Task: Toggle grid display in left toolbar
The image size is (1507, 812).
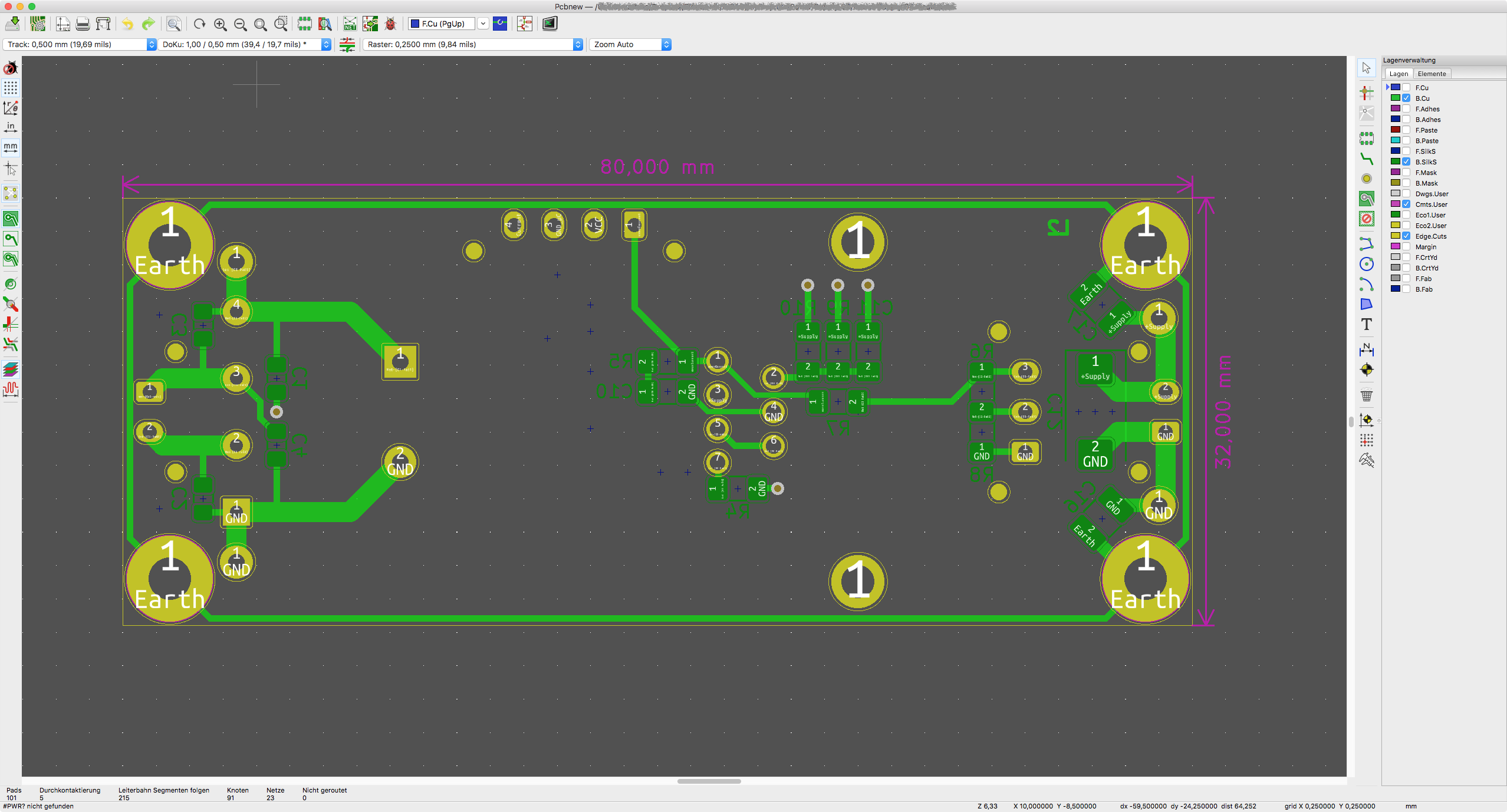Action: tap(11, 88)
